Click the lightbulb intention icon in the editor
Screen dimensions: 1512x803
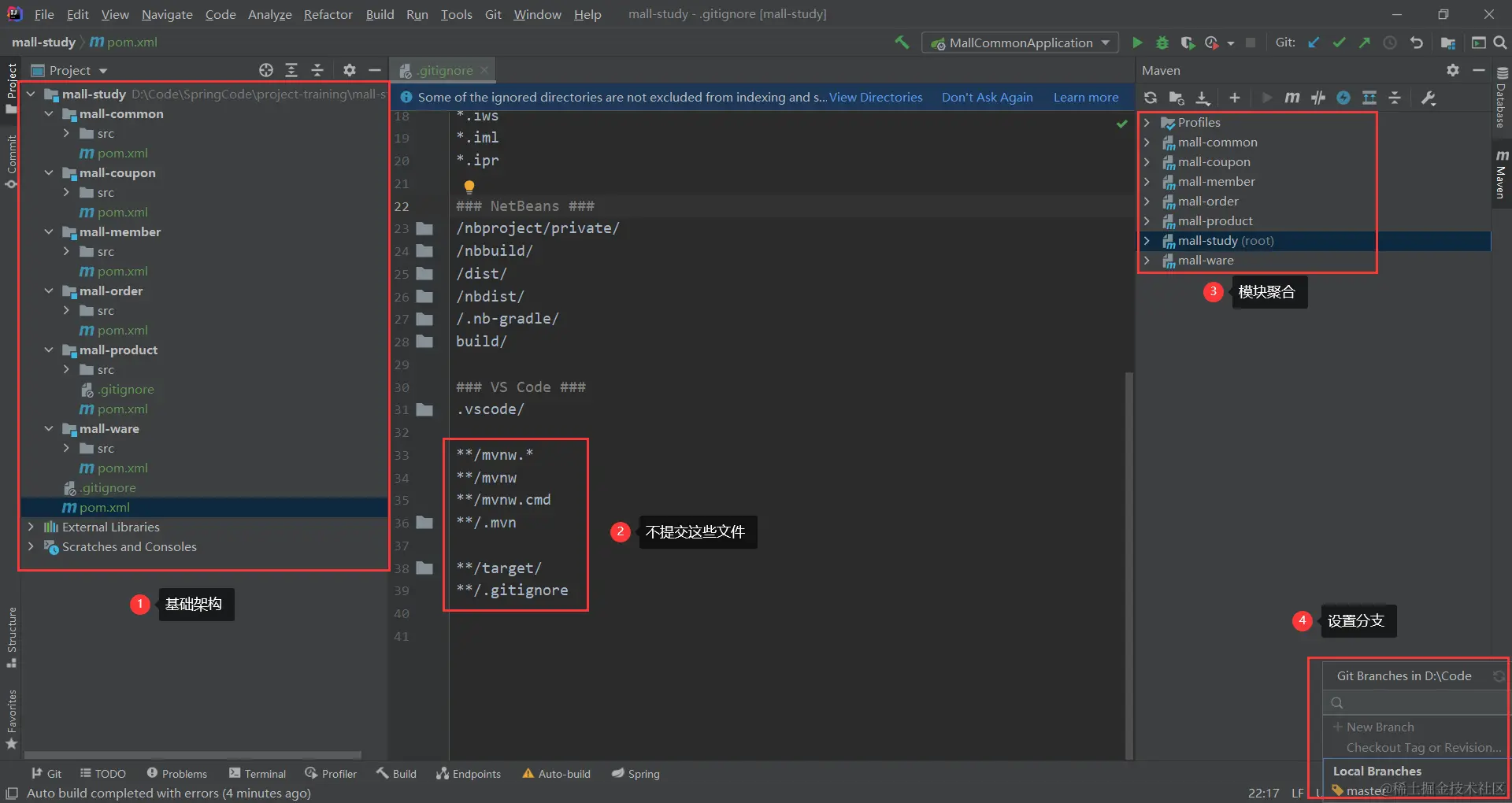[x=469, y=187]
